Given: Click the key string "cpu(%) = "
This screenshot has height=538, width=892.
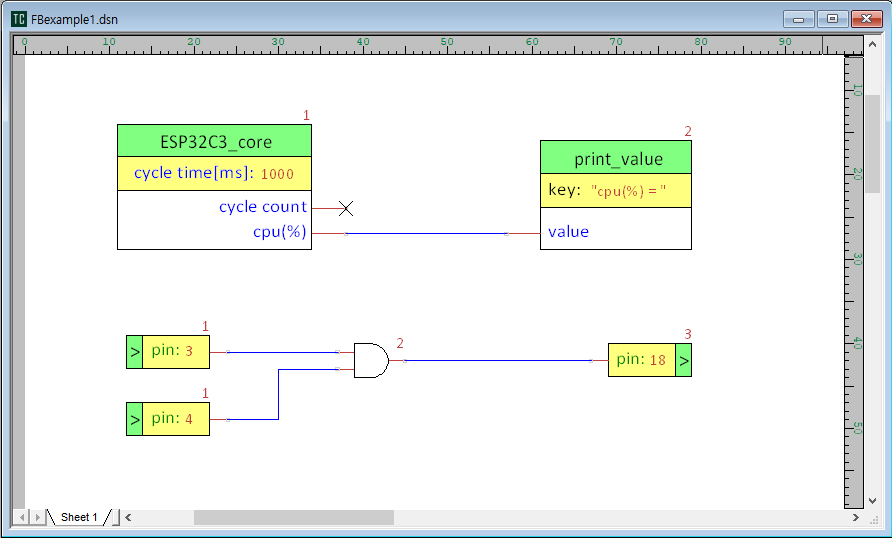Looking at the screenshot, I should (x=629, y=191).
